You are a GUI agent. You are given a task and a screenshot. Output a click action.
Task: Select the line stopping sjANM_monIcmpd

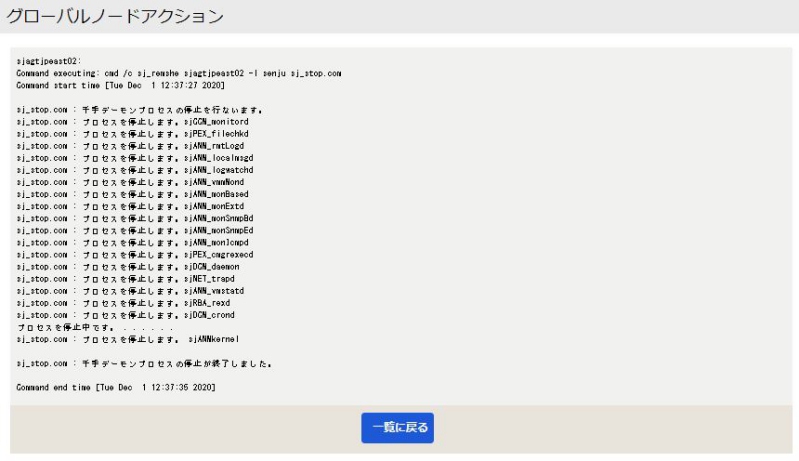pos(132,243)
